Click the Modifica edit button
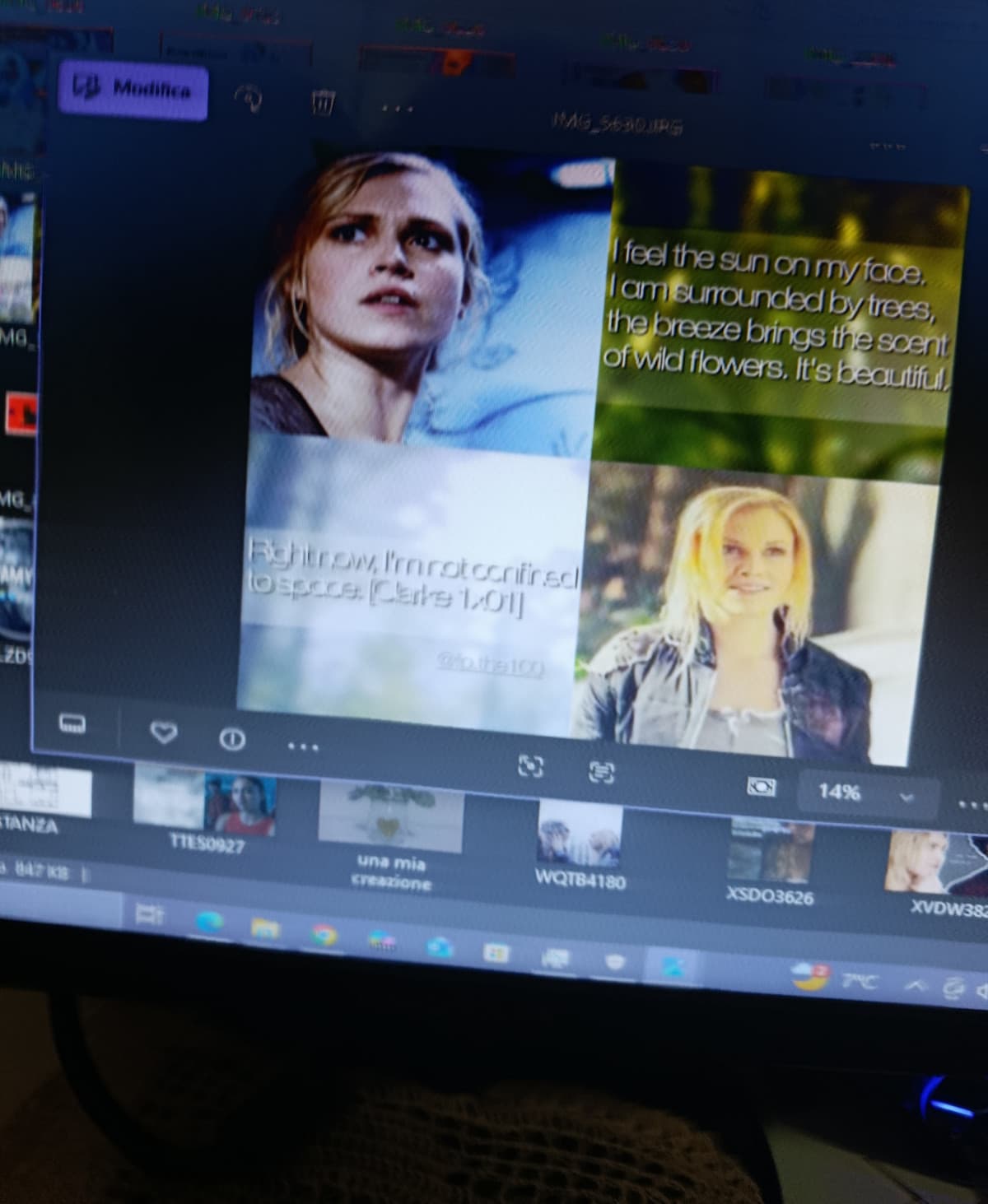Screen dimensions: 988x1204 pyautogui.click(x=133, y=90)
